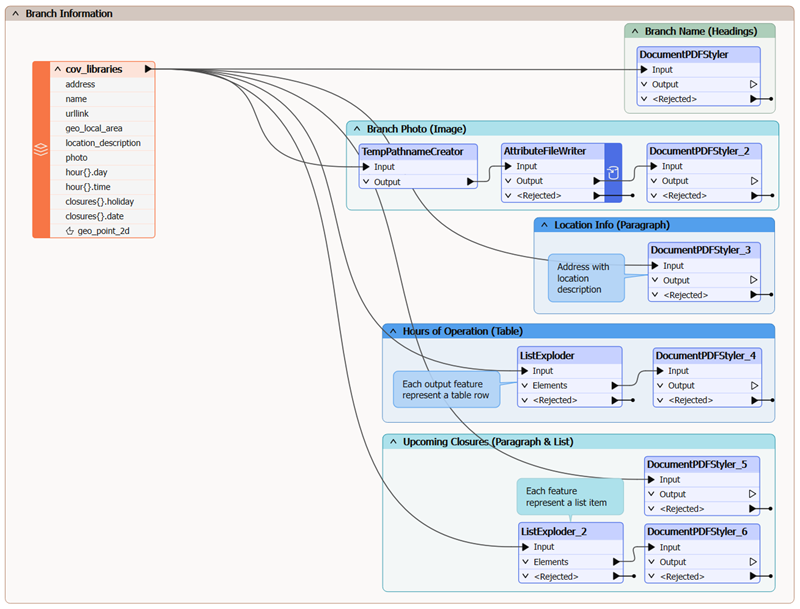Click ListExploder Input port arrow
Screen dimensions: 800x609
tap(524, 371)
